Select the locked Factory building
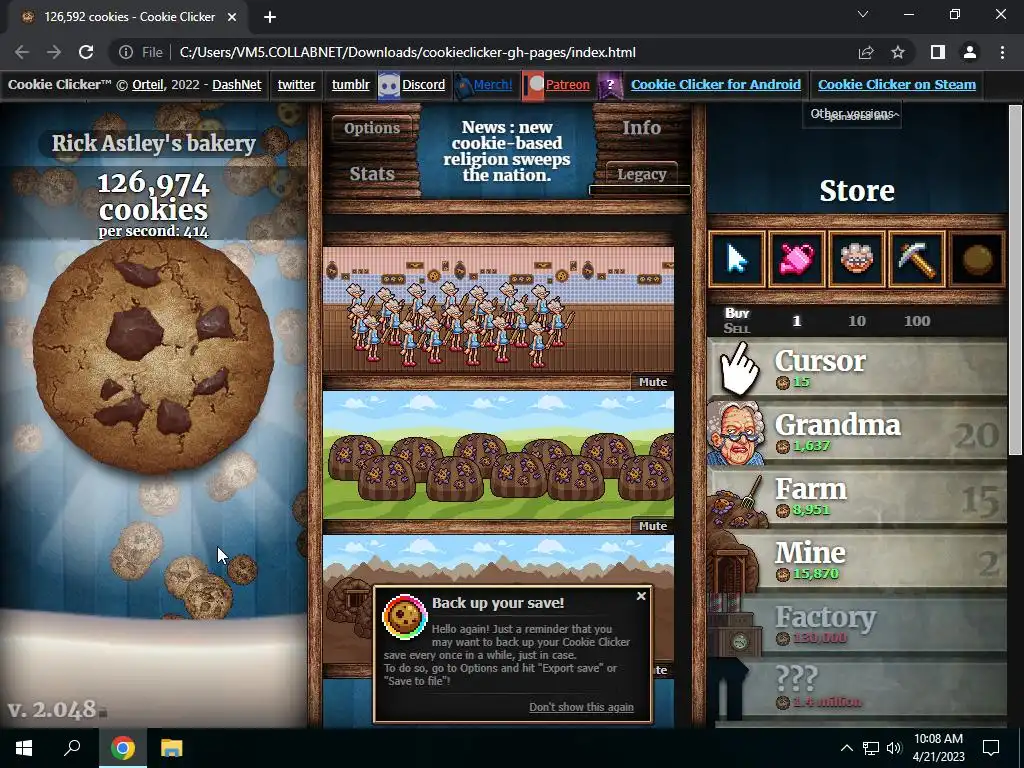Viewport: 1024px width, 768px height. pyautogui.click(x=857, y=625)
